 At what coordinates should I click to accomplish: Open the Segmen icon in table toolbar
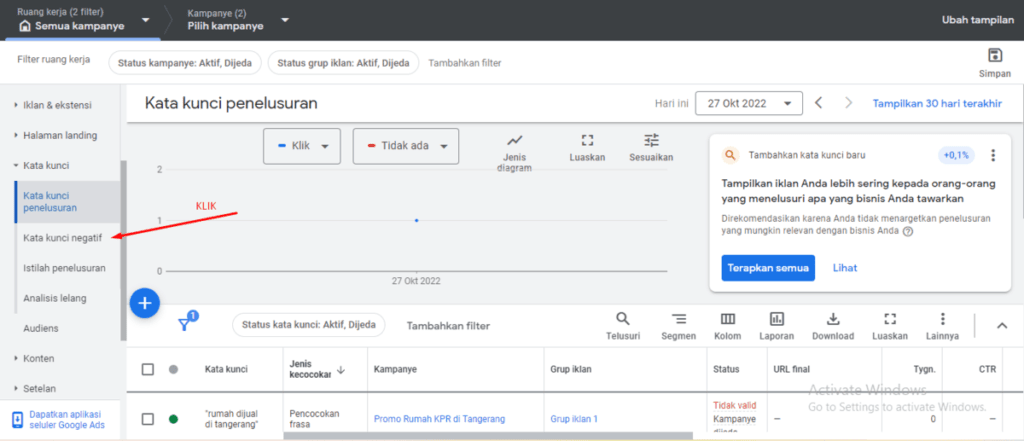click(x=678, y=319)
